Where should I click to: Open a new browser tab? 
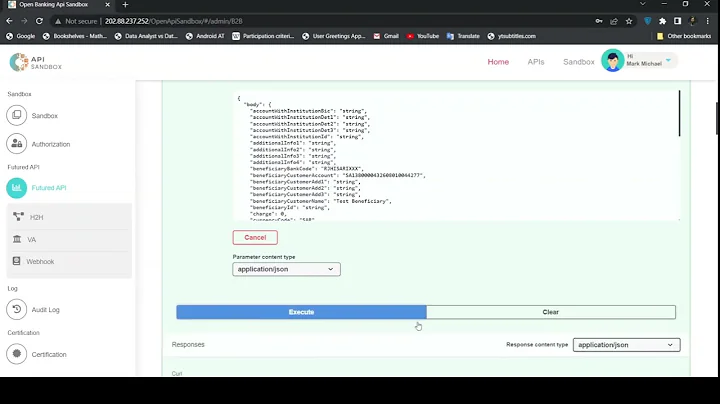pyautogui.click(x=125, y=5)
